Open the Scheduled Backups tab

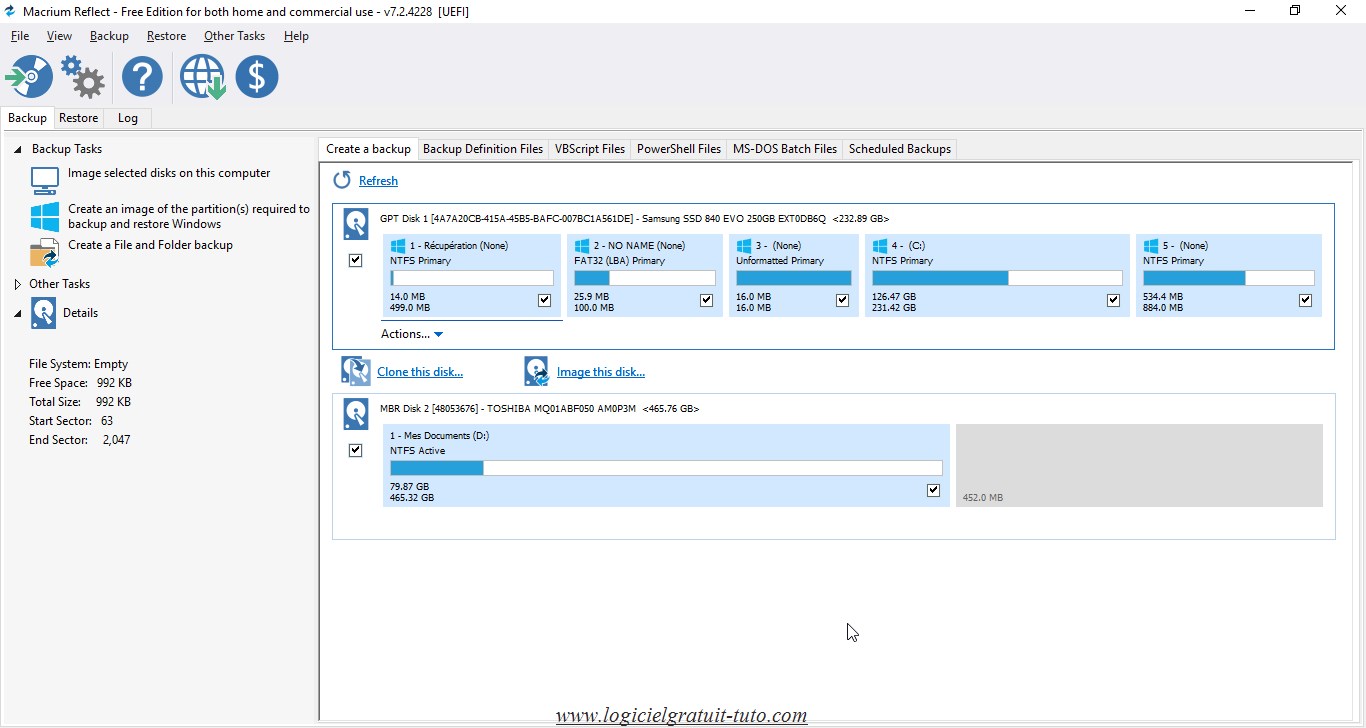pos(900,149)
